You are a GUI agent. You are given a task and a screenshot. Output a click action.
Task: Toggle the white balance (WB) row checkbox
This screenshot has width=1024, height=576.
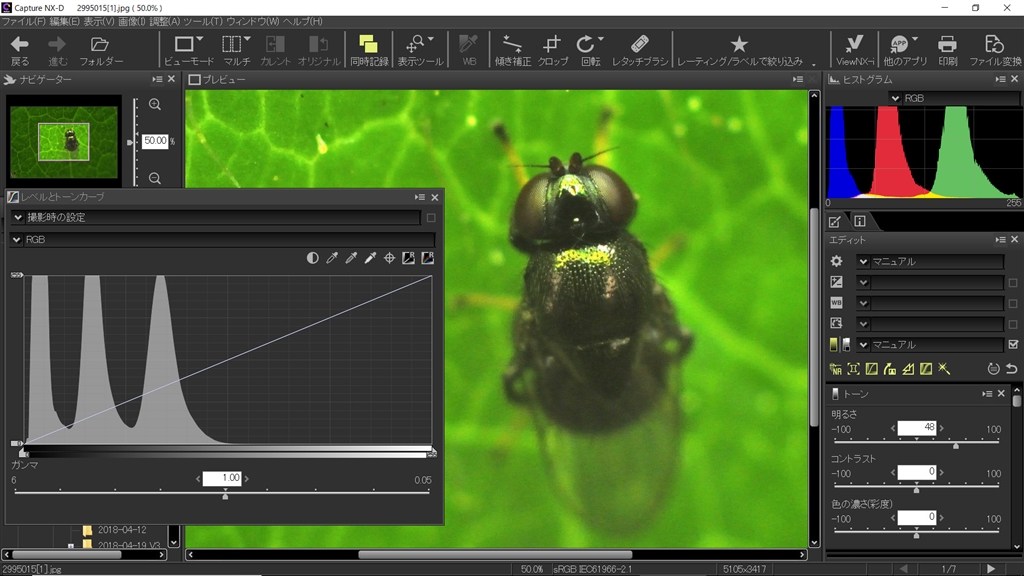click(1013, 303)
